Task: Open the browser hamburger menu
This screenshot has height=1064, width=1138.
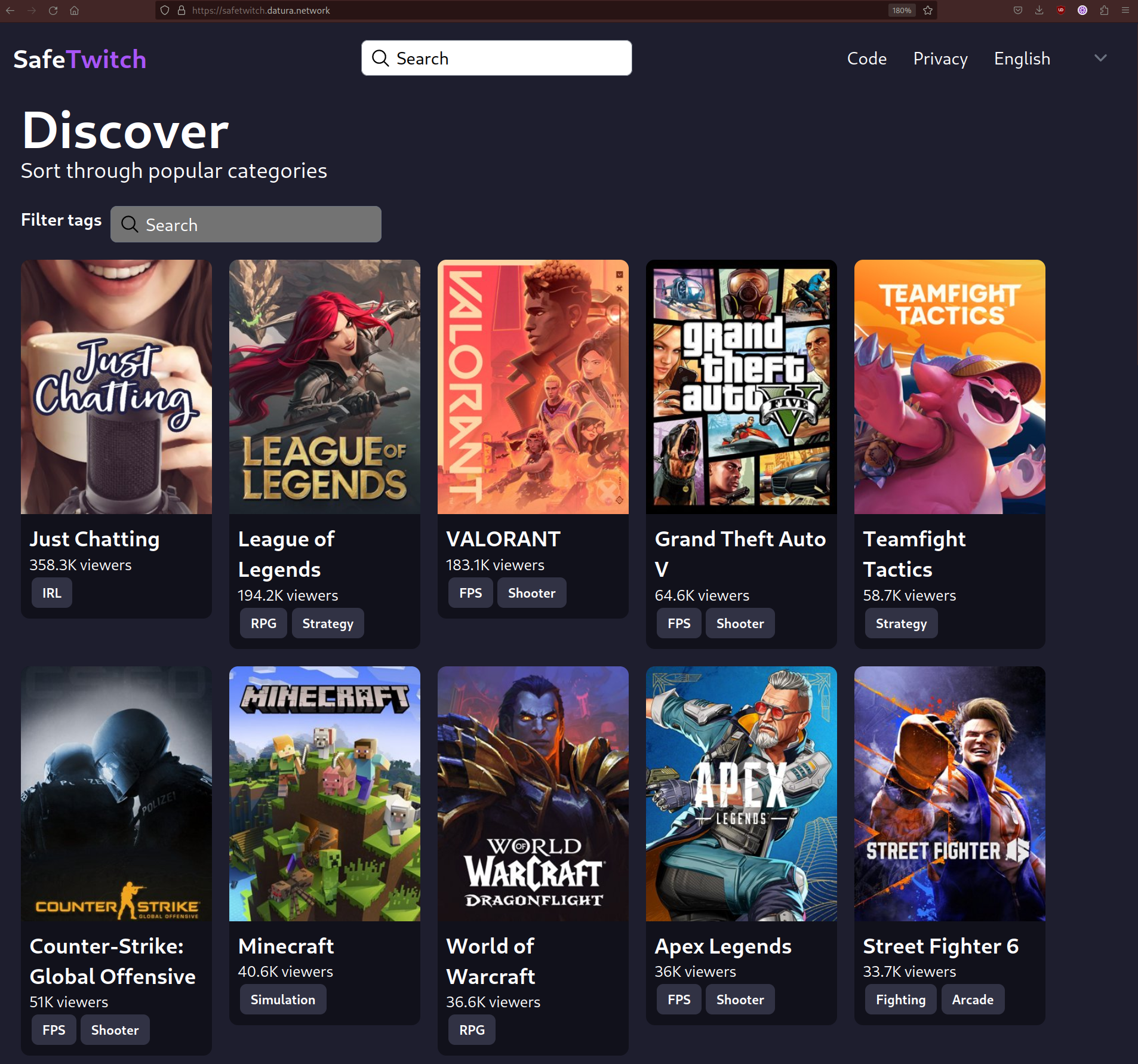Action: 1125,10
